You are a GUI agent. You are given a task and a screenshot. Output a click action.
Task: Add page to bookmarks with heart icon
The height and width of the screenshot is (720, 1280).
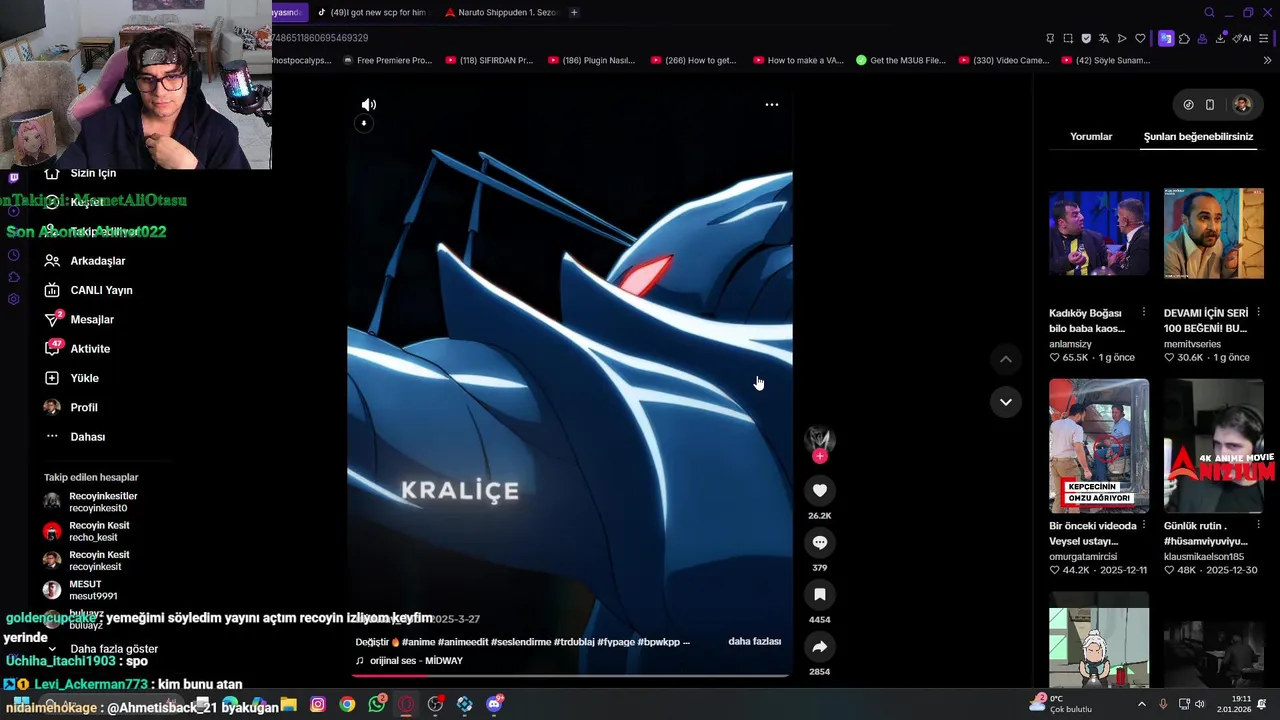pos(1140,38)
